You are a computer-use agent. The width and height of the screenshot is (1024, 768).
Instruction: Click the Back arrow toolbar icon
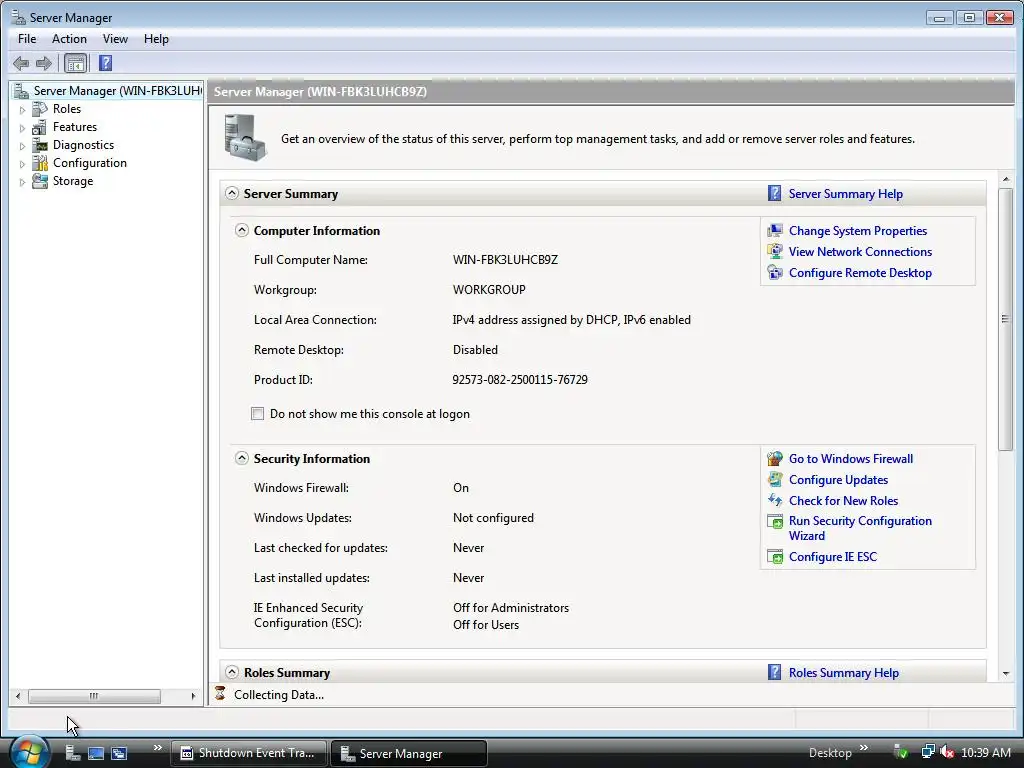tap(21, 63)
